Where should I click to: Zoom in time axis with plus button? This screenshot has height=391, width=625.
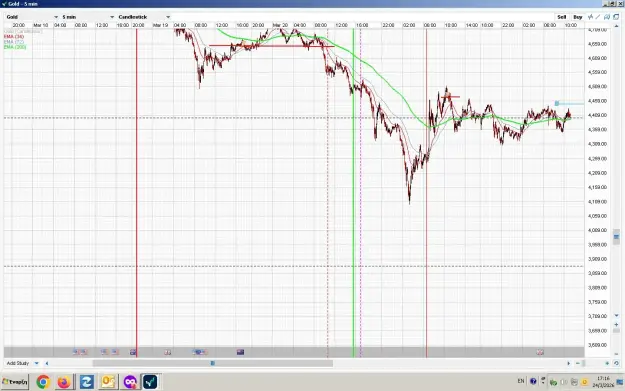tap(607, 363)
